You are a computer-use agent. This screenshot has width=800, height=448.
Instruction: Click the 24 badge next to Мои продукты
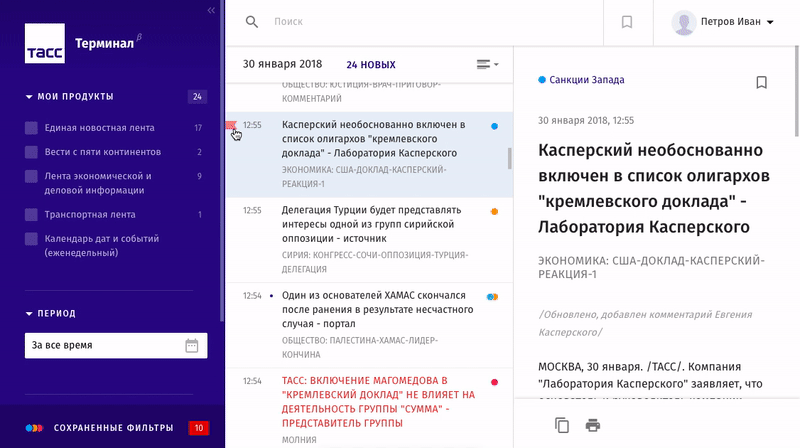point(197,96)
